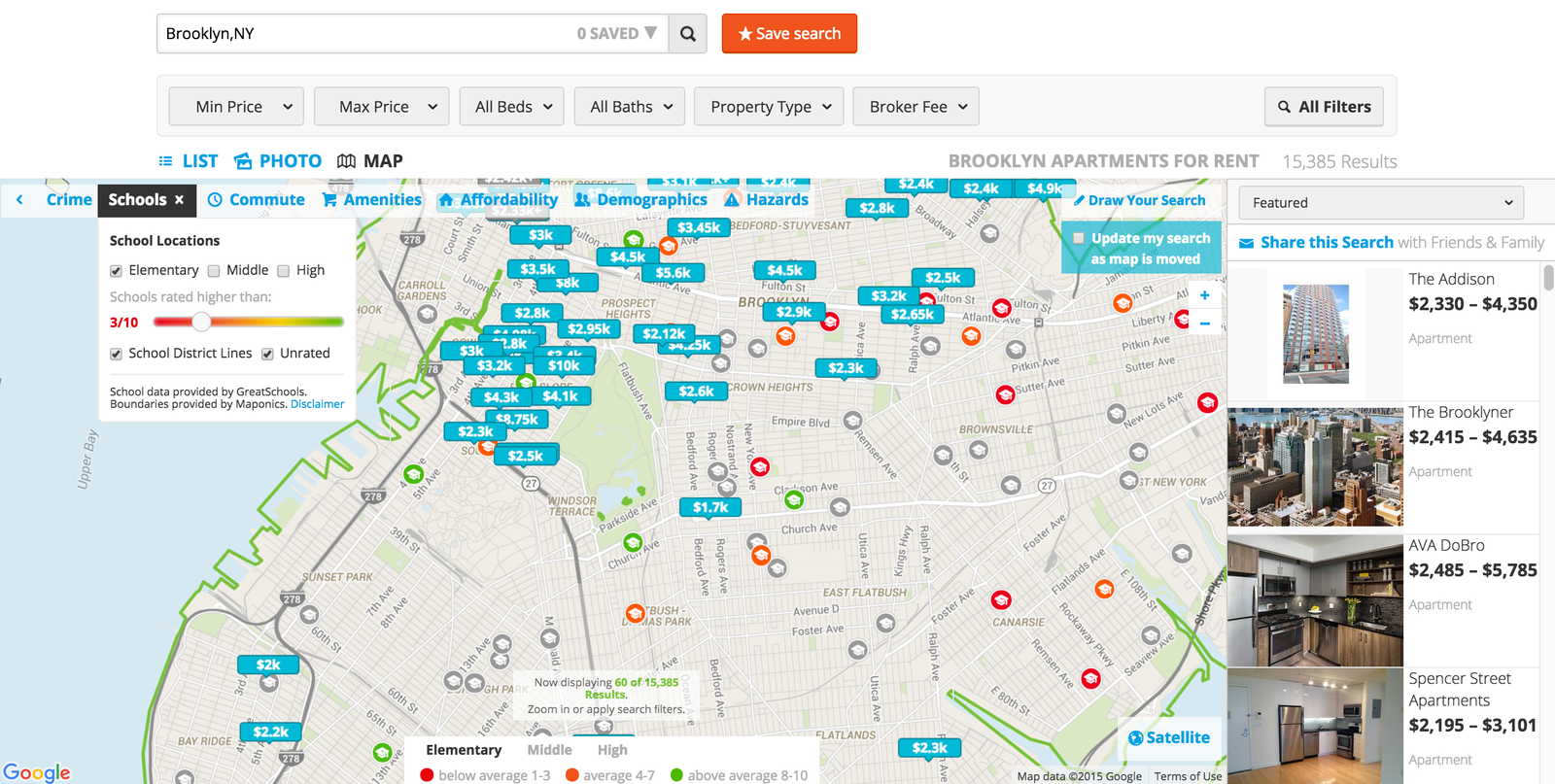Switch to Satellite map view

tap(1169, 738)
